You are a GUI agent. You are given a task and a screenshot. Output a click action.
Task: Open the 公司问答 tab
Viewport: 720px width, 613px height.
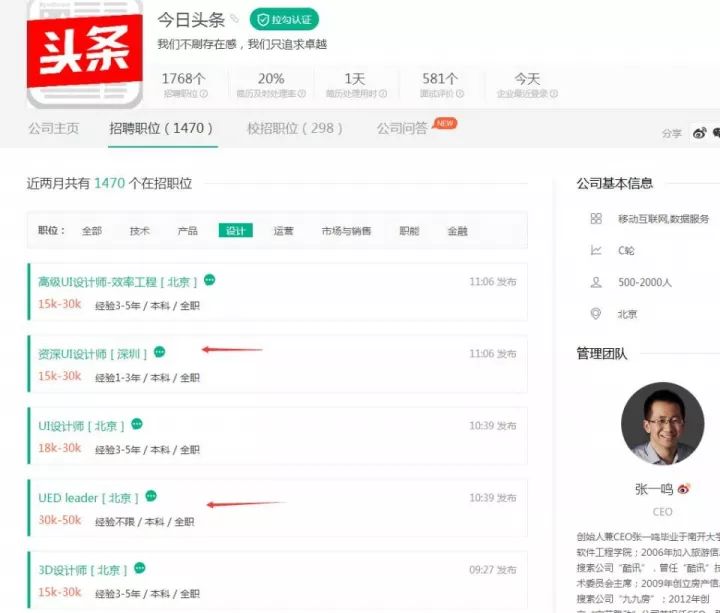(x=402, y=128)
